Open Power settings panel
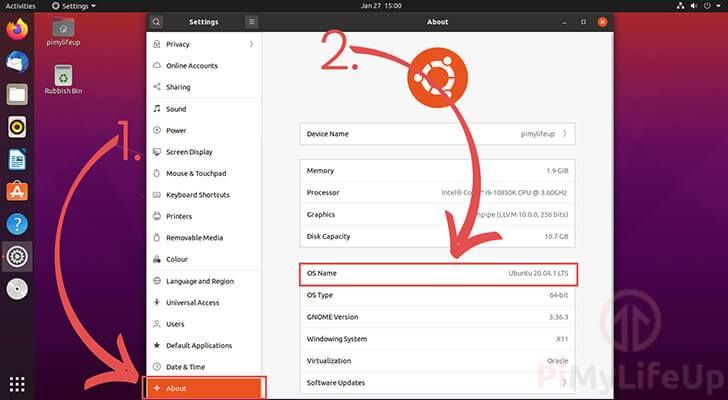Image resolution: width=728 pixels, height=400 pixels. tap(204, 130)
